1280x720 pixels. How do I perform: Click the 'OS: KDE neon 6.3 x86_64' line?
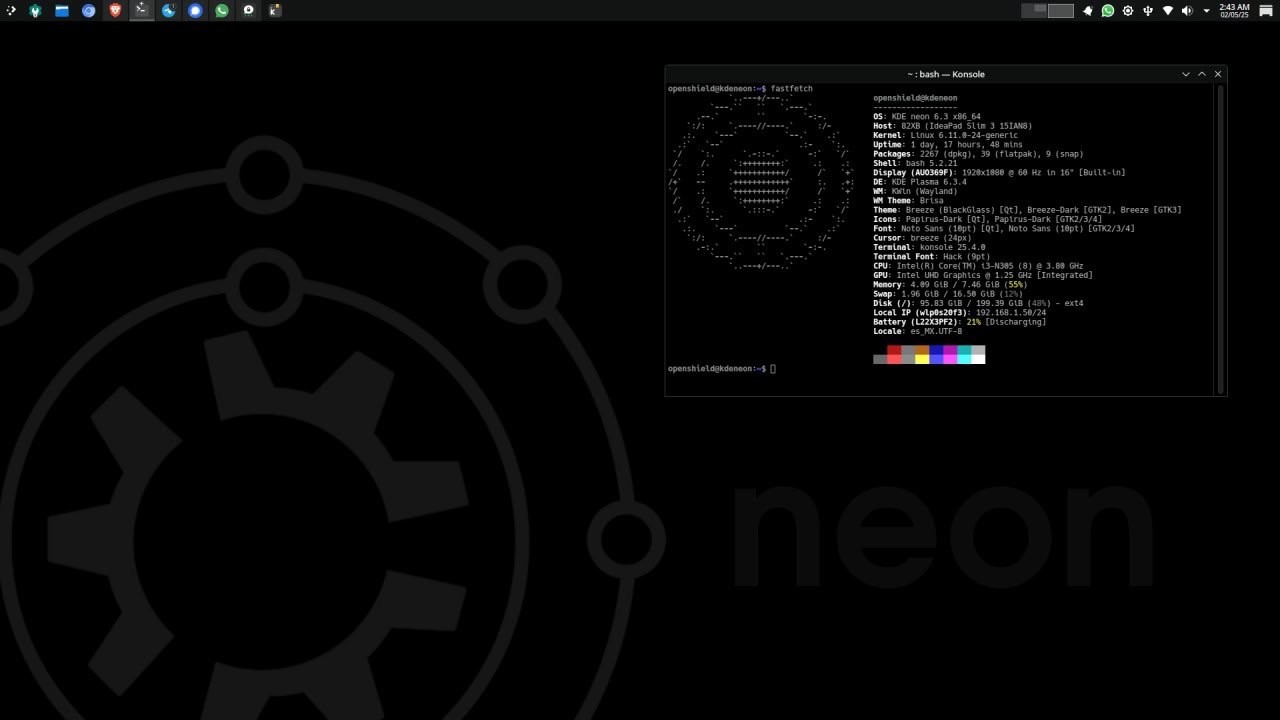click(927, 117)
